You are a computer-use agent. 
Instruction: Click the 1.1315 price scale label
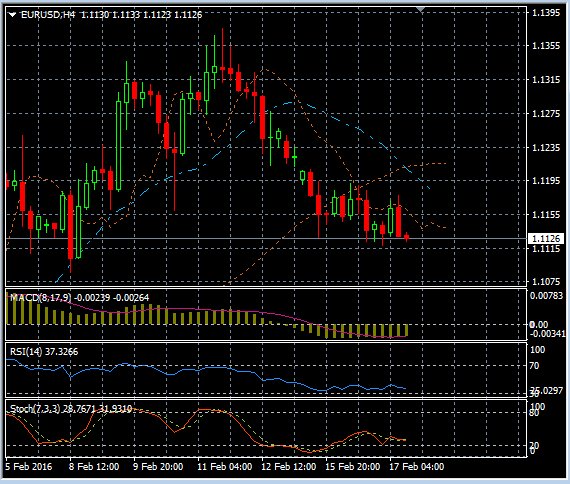546,80
